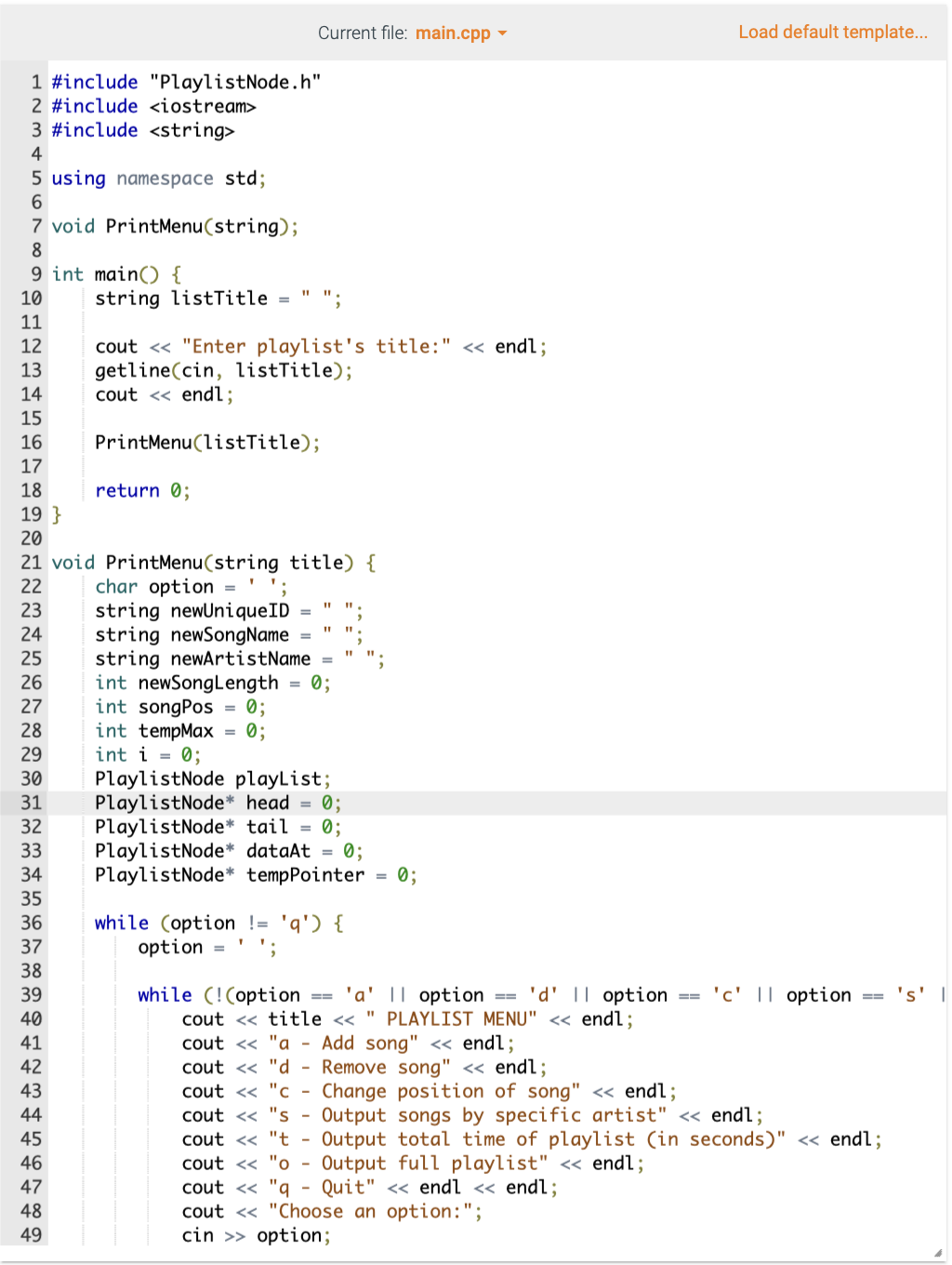The height and width of the screenshot is (1265, 952).
Task: Click the Load default template link
Action: coord(832,32)
